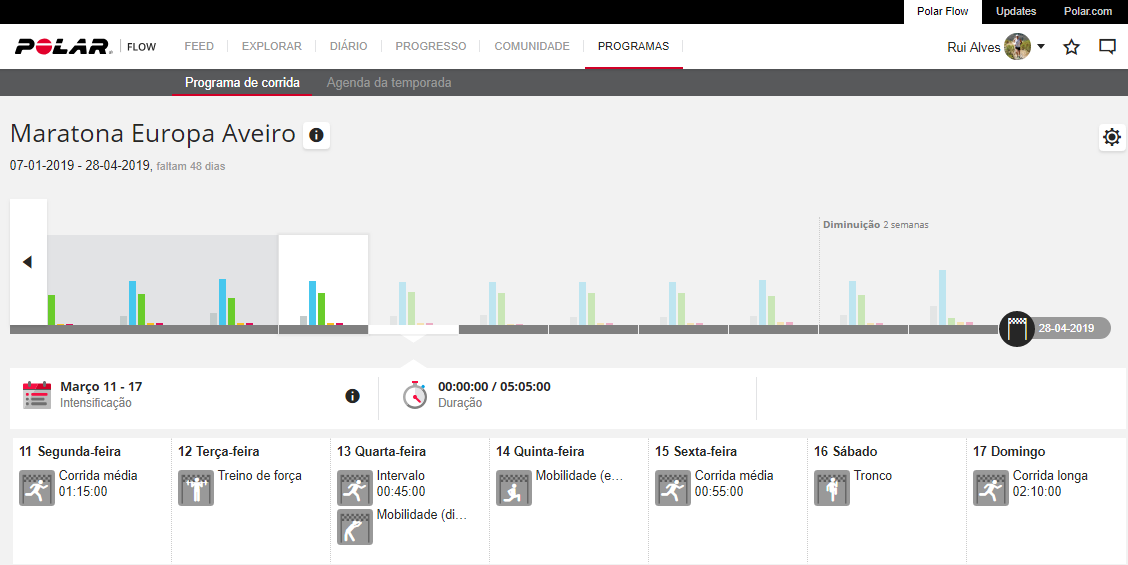Screen dimensions: 1128x565
Task: Open Wednesday's Mobilidade stretching icon
Action: point(355,527)
